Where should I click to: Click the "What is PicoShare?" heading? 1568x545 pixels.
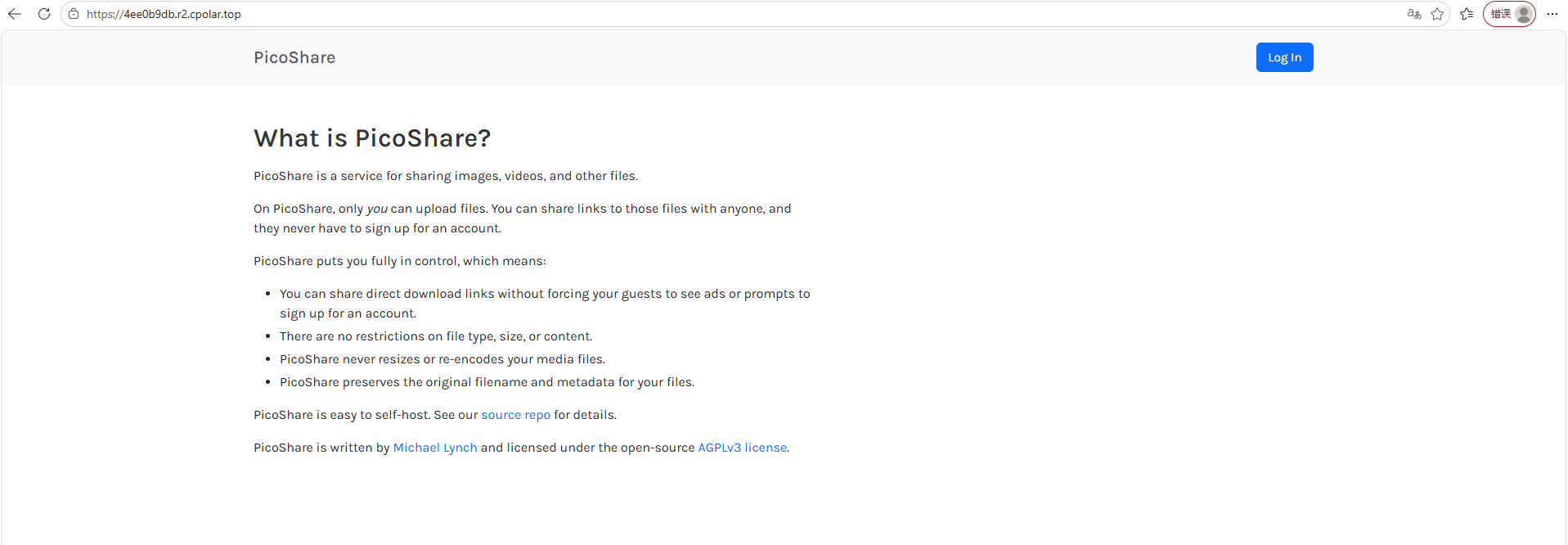(x=372, y=138)
